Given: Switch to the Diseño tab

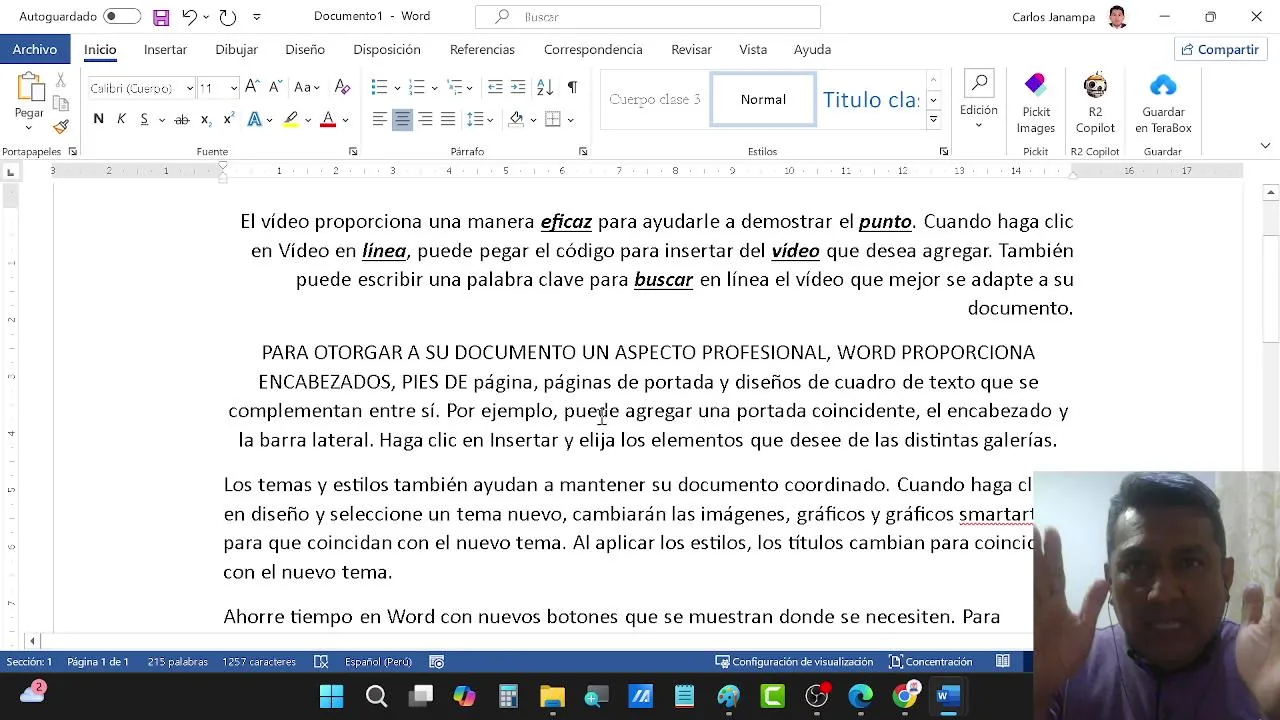Looking at the screenshot, I should point(305,49).
